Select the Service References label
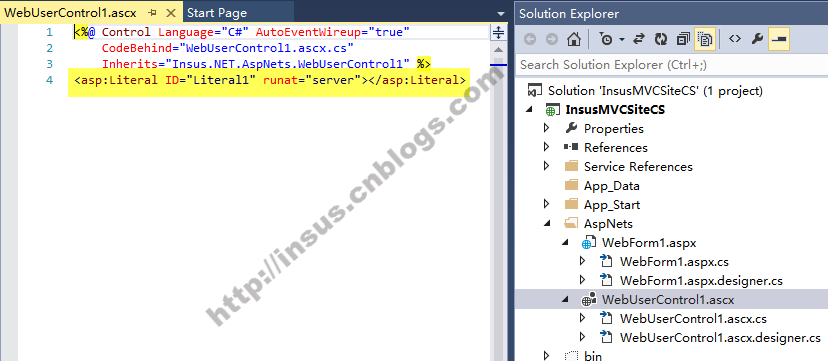 [638, 167]
